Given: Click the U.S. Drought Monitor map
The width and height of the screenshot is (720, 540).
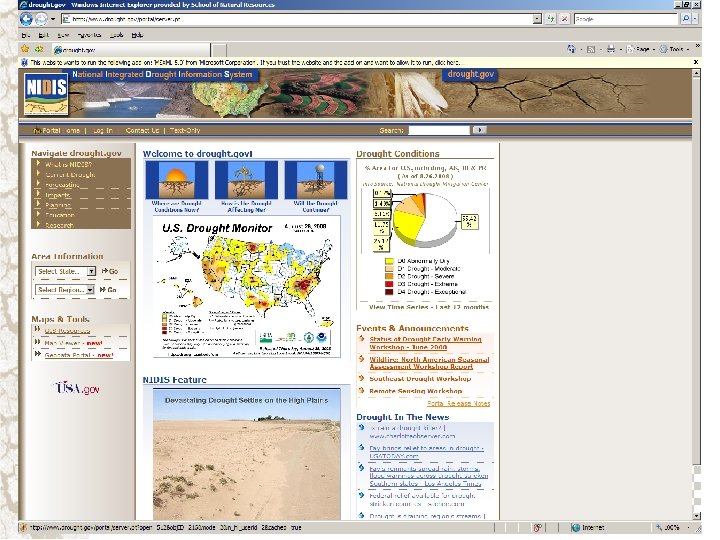Looking at the screenshot, I should click(x=247, y=287).
